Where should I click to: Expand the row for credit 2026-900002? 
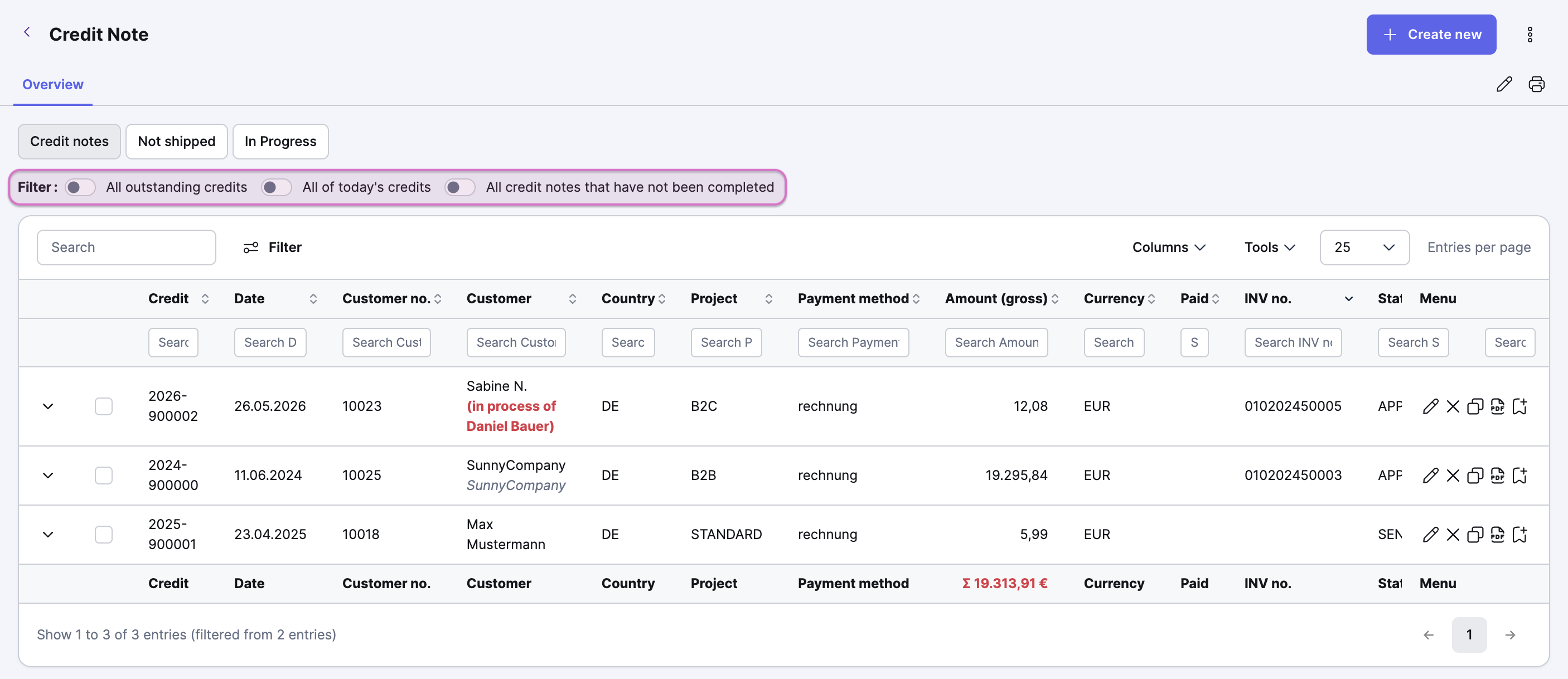click(x=48, y=406)
